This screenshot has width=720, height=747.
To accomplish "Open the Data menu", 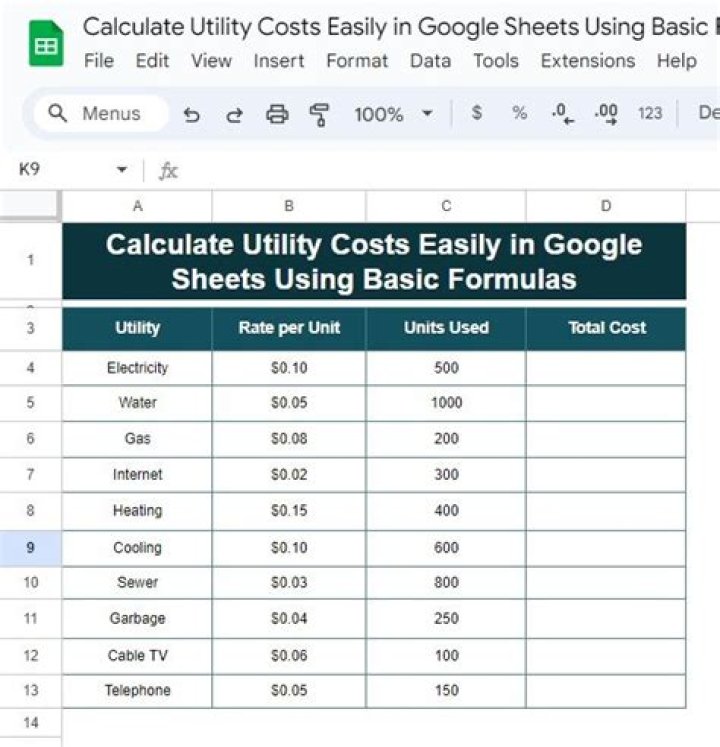I will [x=430, y=61].
